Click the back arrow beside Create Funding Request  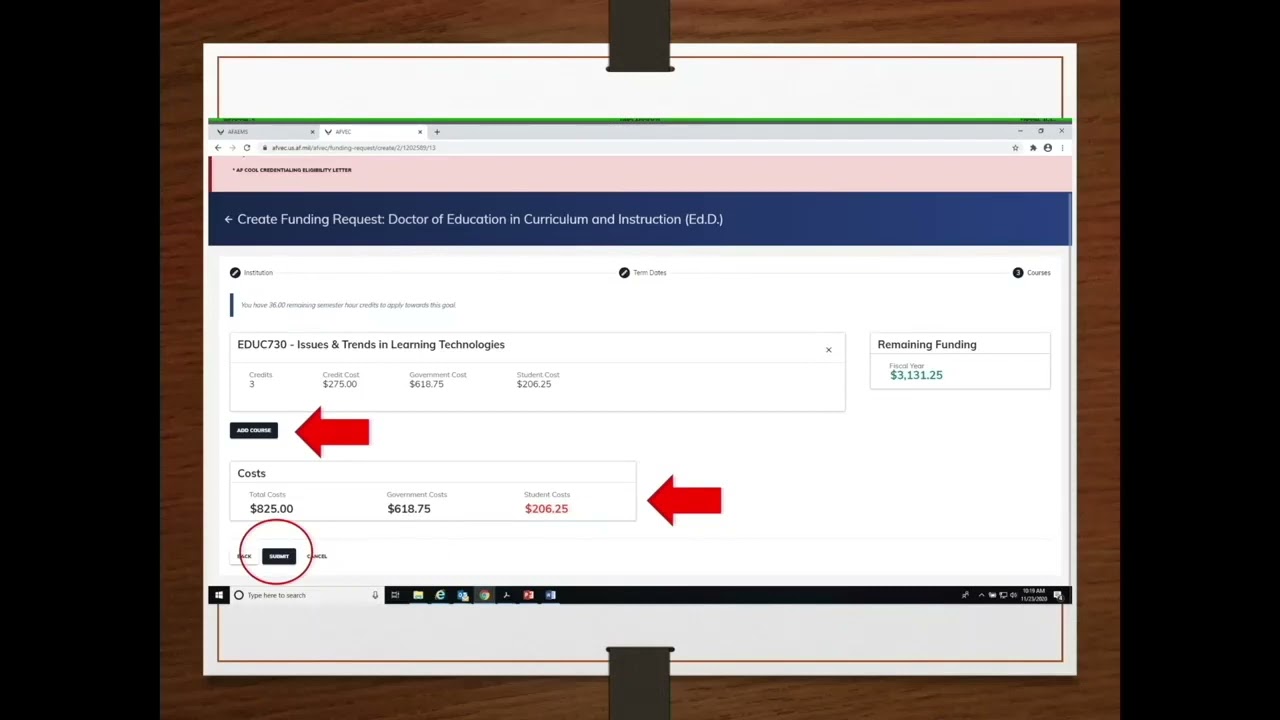pyautogui.click(x=228, y=219)
